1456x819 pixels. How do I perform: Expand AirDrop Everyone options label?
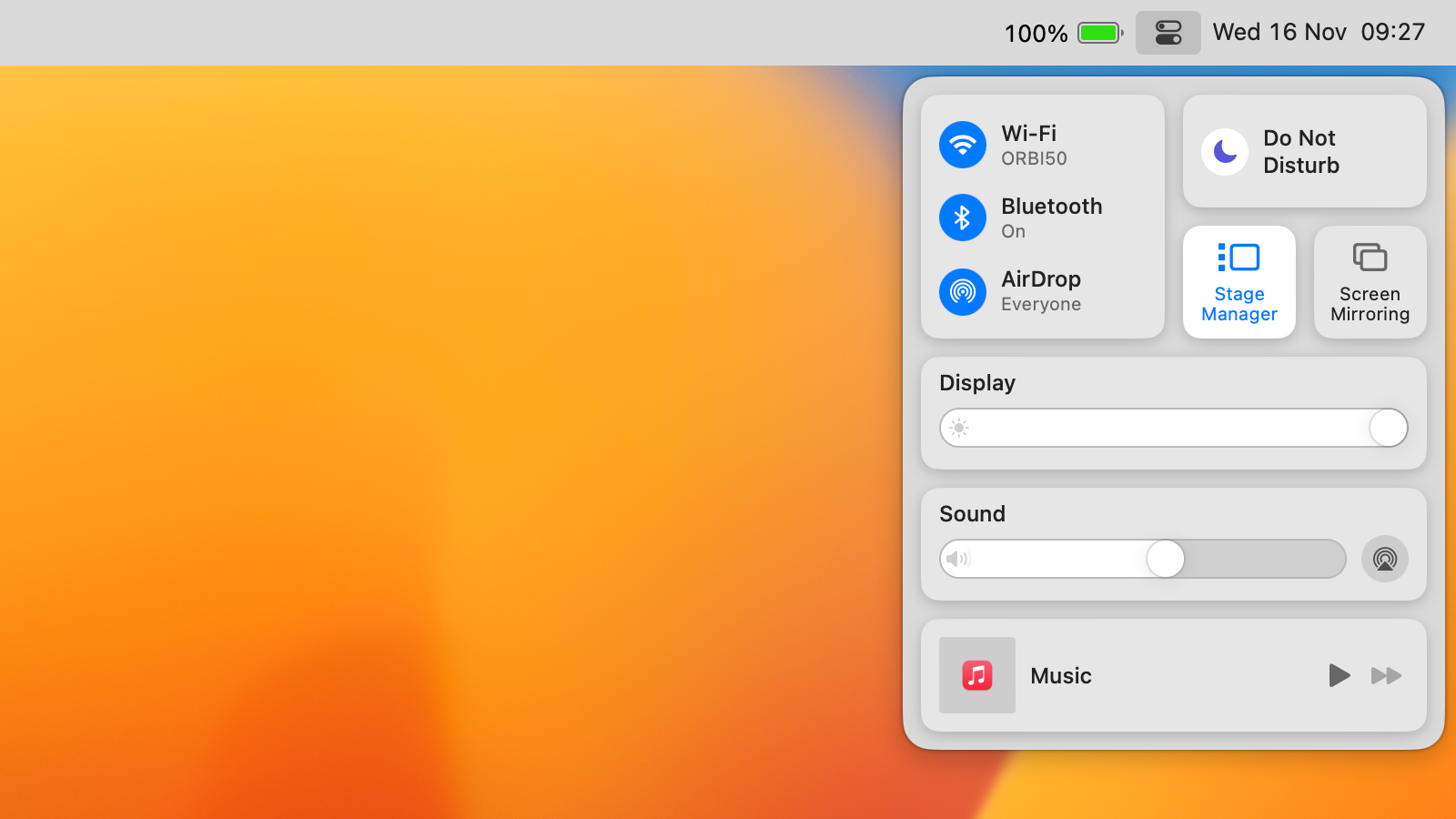click(1041, 291)
